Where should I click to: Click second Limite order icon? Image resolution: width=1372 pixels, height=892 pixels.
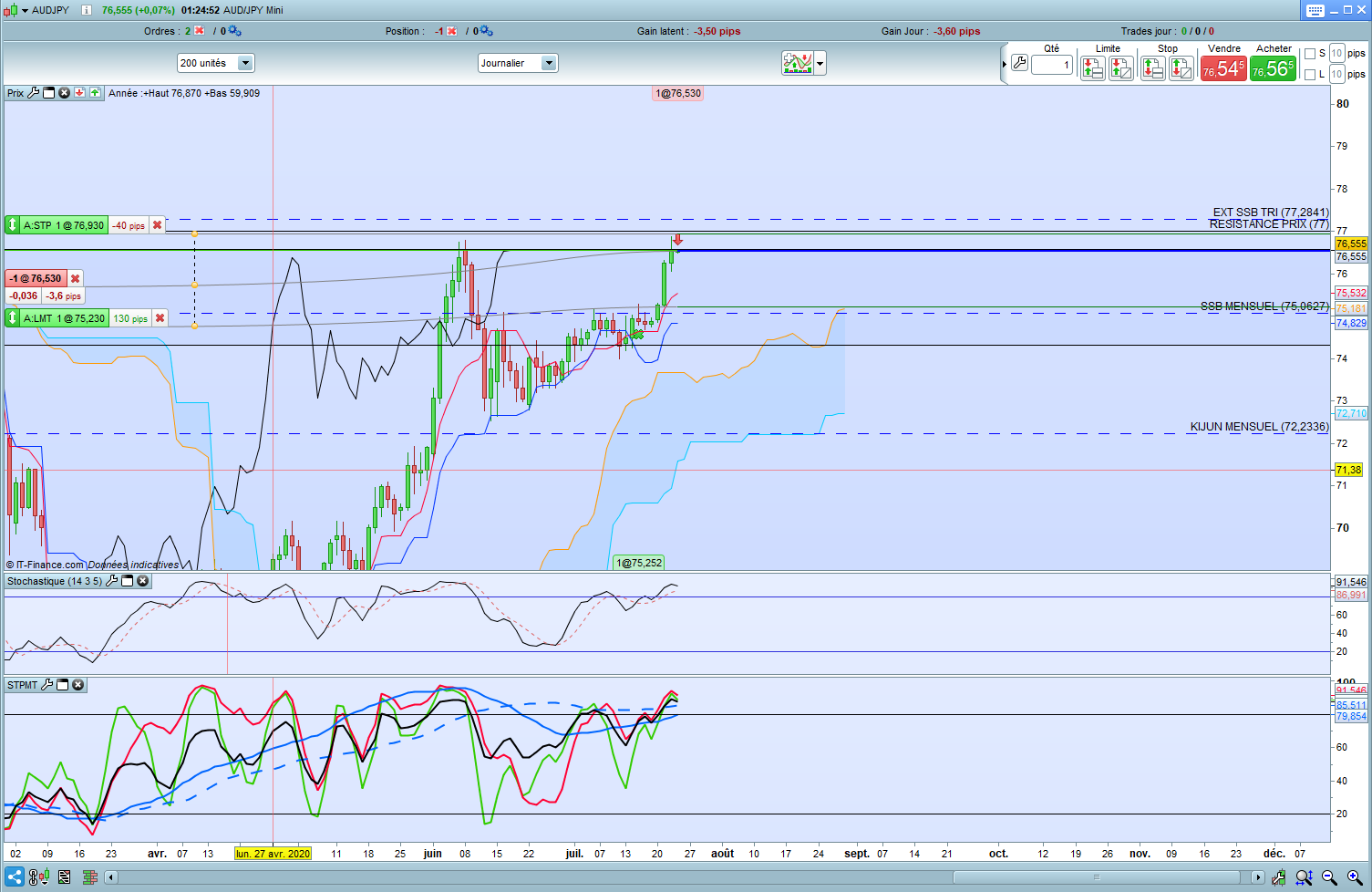1121,68
